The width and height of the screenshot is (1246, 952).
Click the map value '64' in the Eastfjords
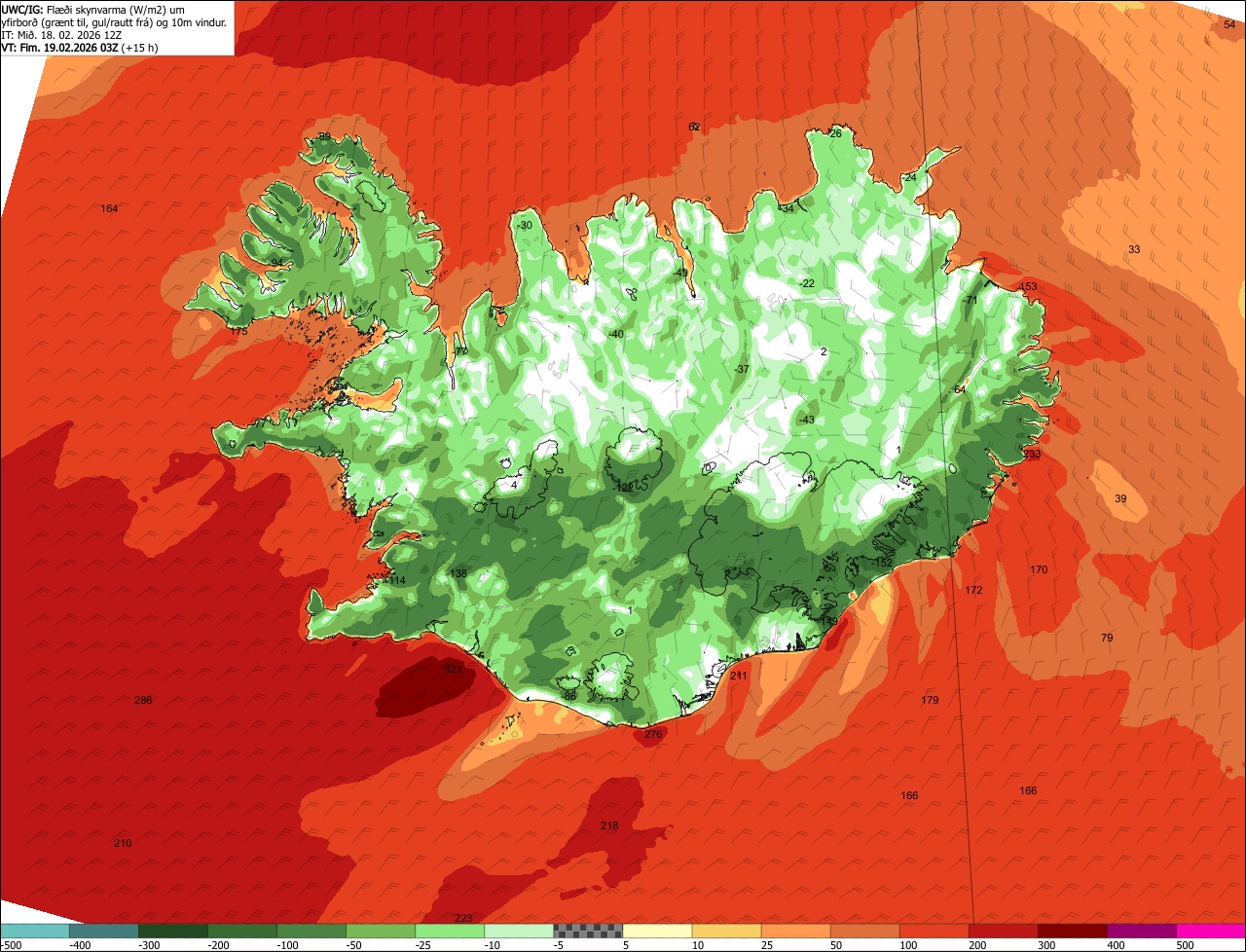click(x=959, y=389)
